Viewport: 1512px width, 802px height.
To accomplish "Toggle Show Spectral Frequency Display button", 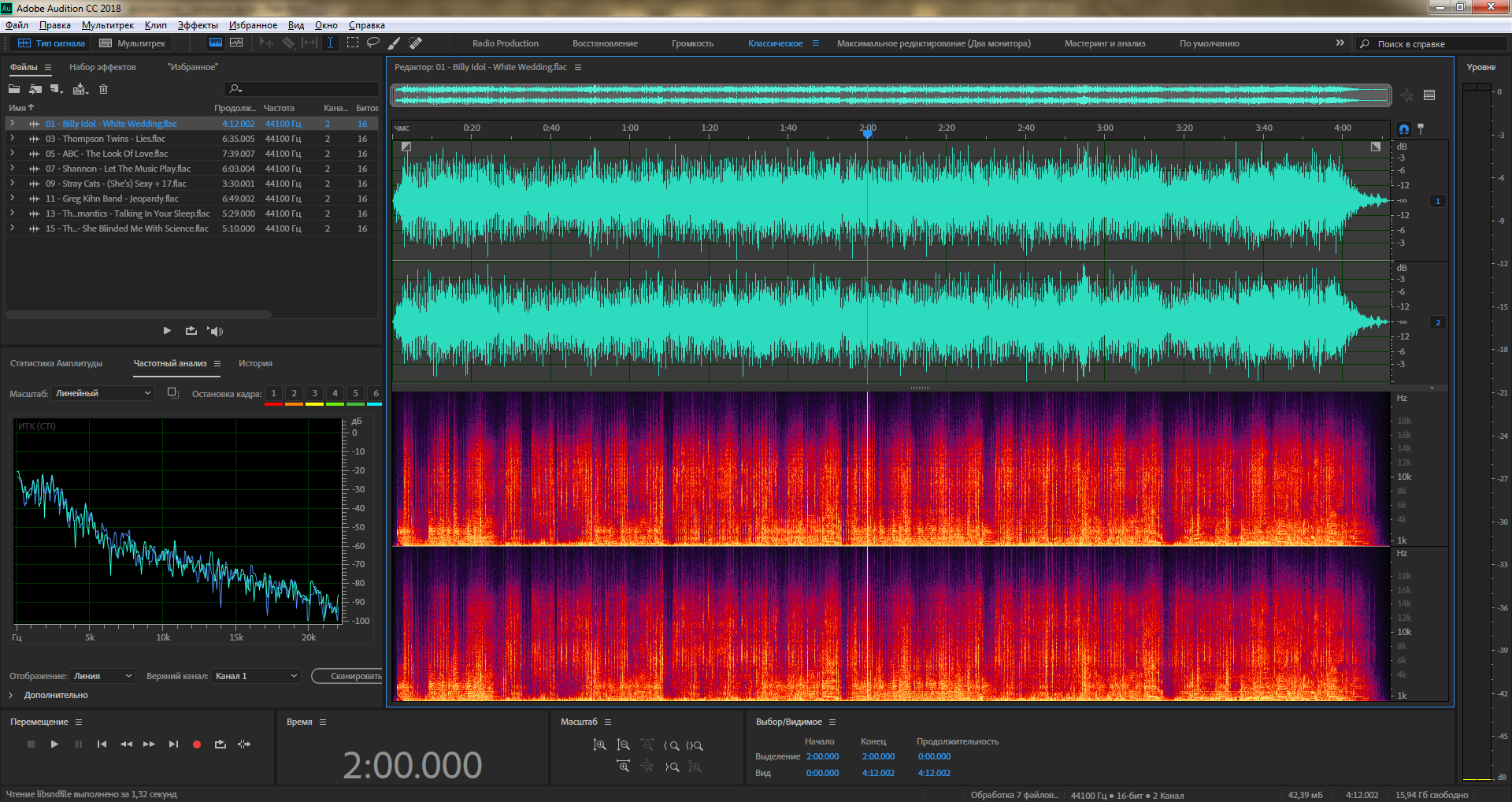I will pos(215,43).
